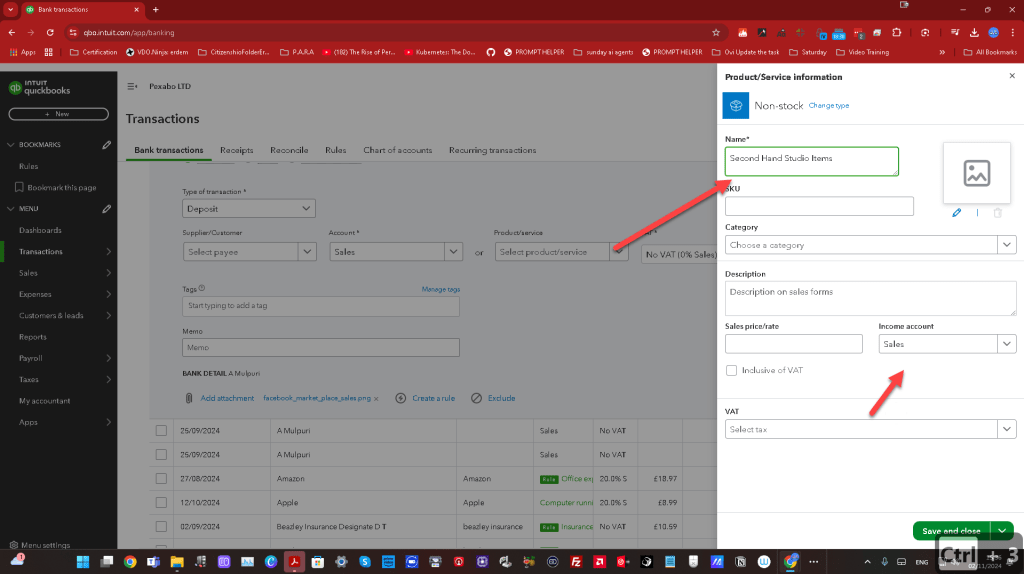Screen dimensions: 1024x574
Task: Click + New button
Action: coord(58,114)
